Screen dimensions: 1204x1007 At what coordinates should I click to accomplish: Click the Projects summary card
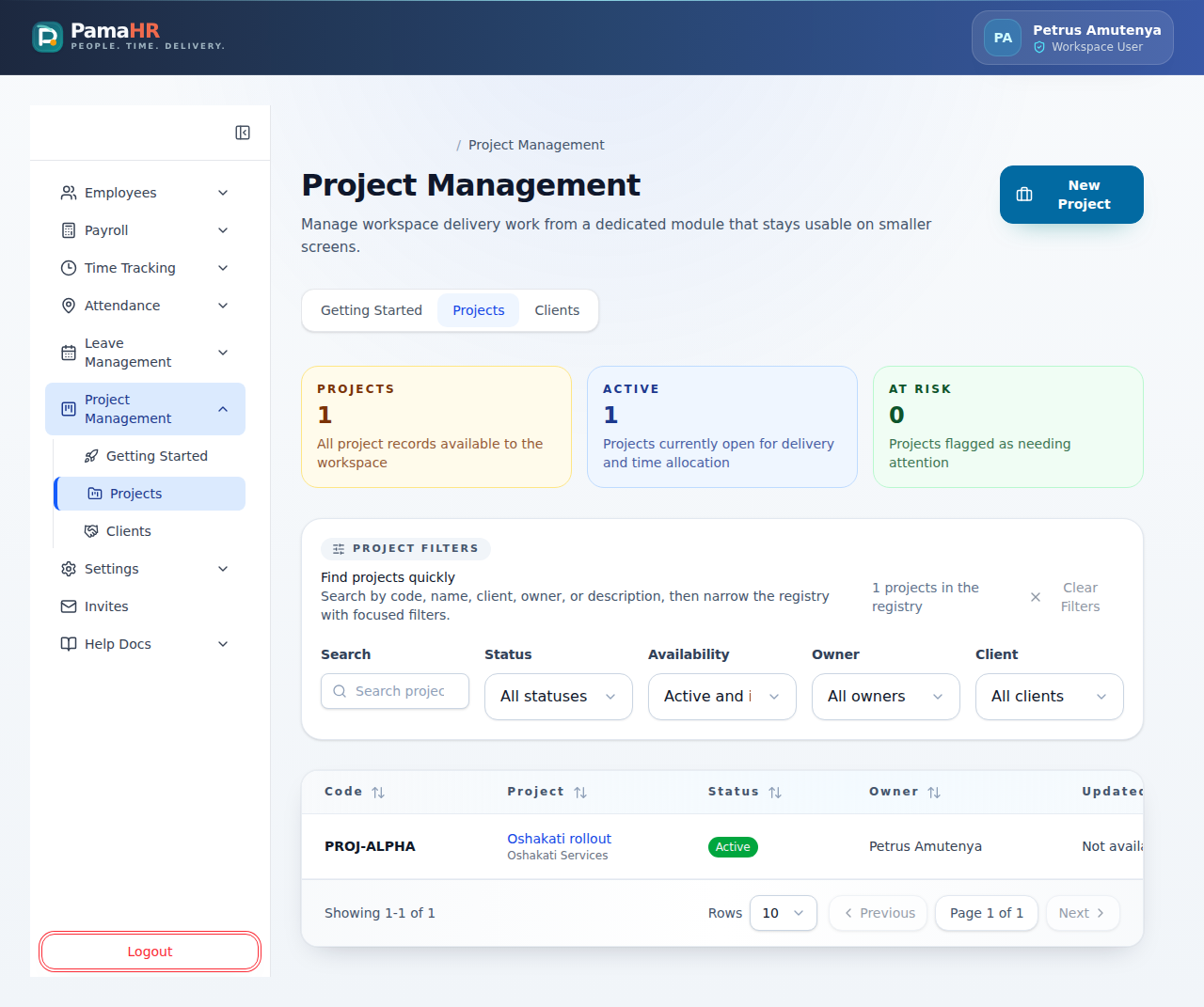click(436, 427)
